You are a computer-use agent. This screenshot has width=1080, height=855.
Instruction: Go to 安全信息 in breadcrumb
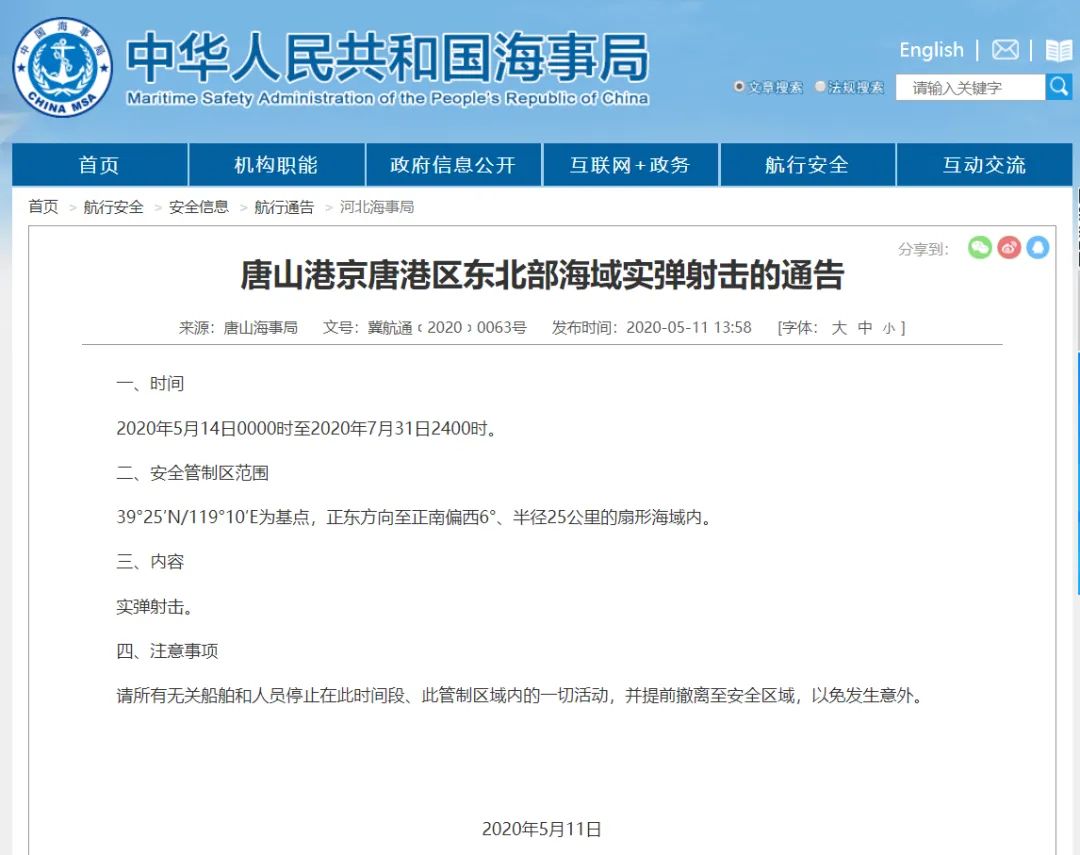(199, 207)
